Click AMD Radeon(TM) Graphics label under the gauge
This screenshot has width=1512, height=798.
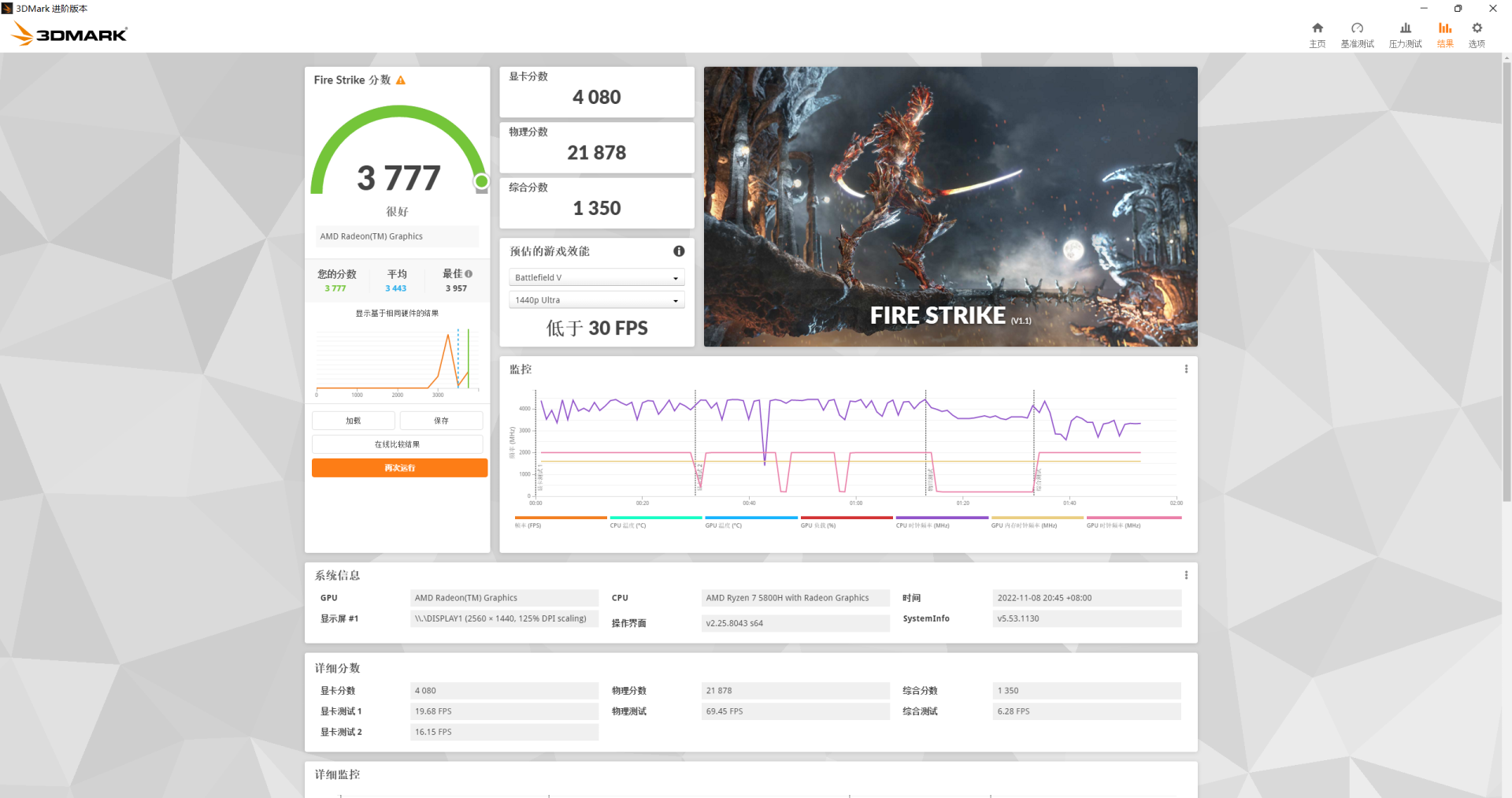(397, 236)
